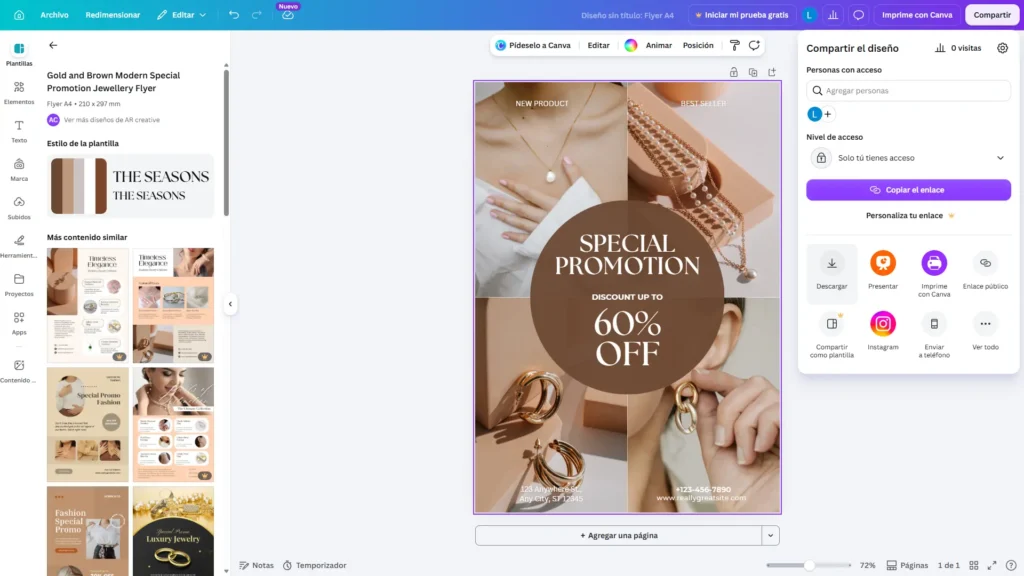Click the design title field

(627, 15)
